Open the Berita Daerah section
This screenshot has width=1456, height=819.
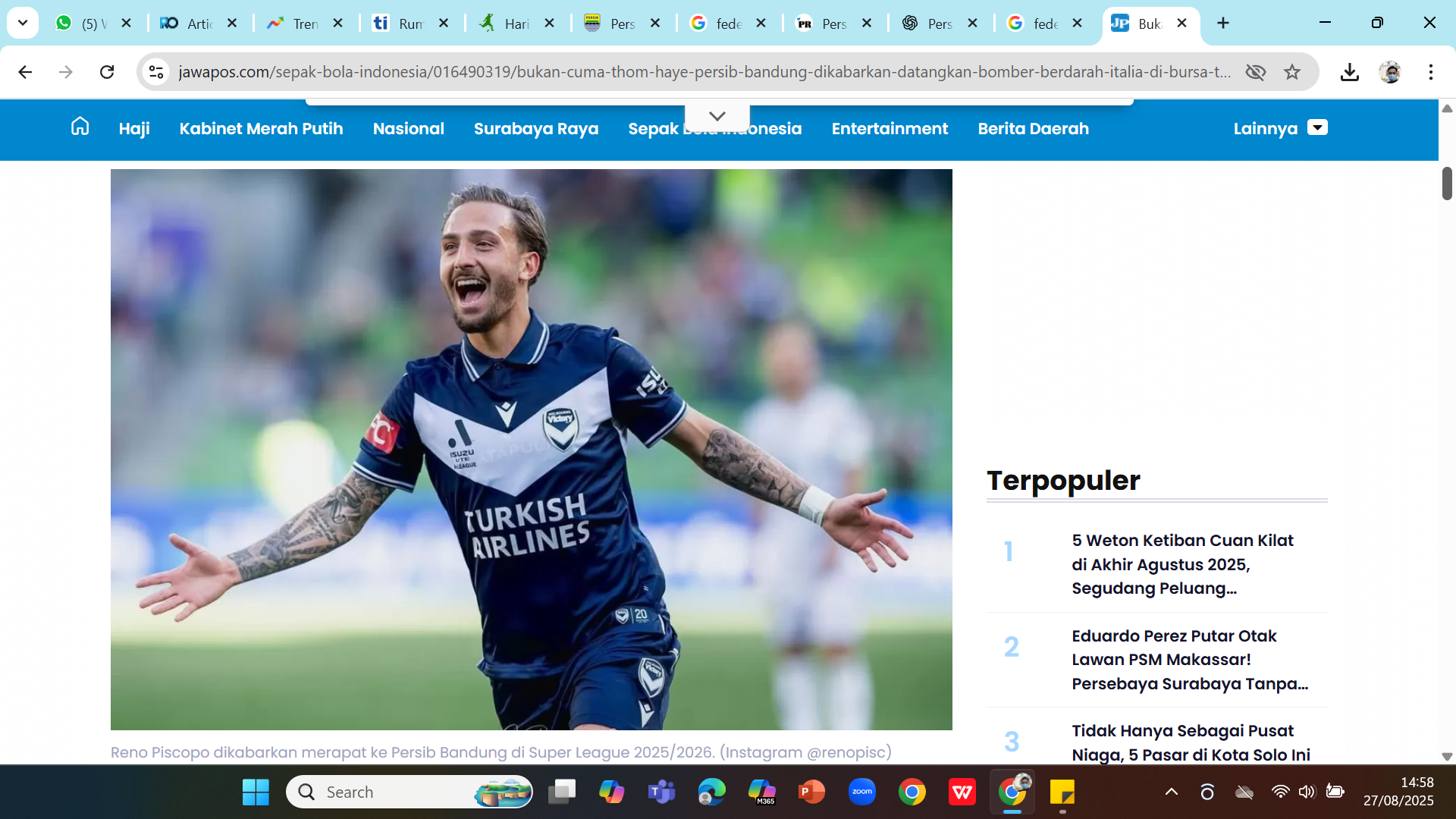pyautogui.click(x=1033, y=129)
